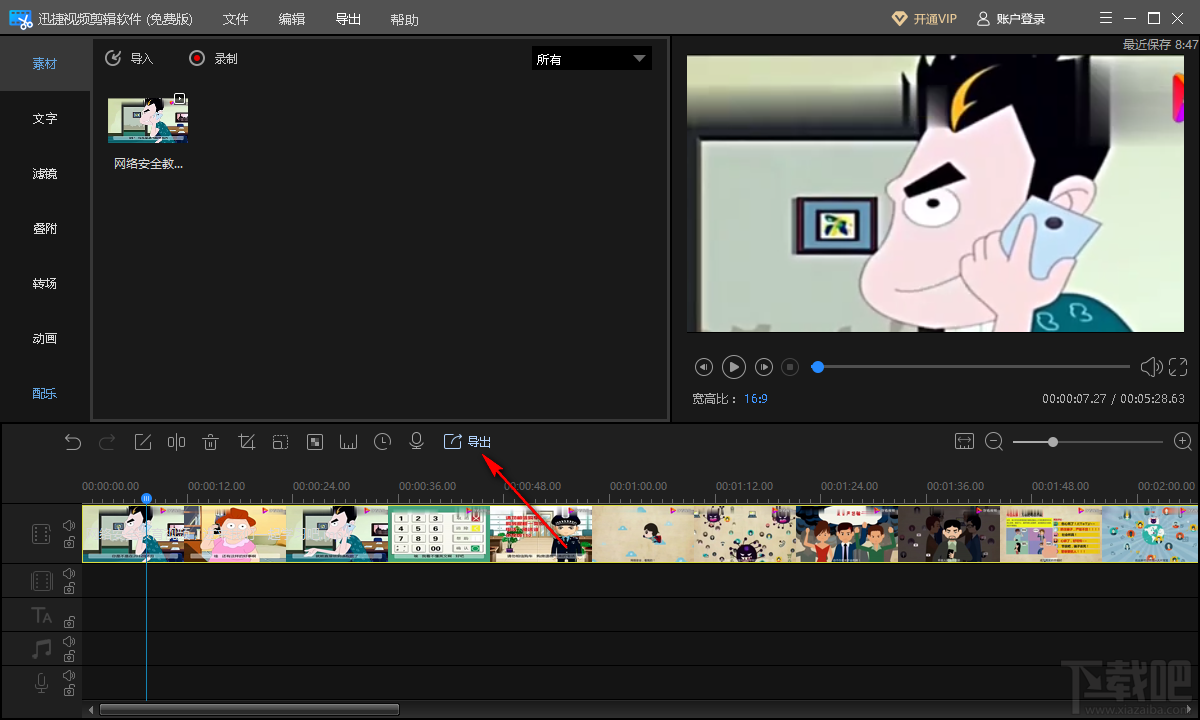1200x720 pixels.
Task: Open the crop tool
Action: tap(247, 442)
